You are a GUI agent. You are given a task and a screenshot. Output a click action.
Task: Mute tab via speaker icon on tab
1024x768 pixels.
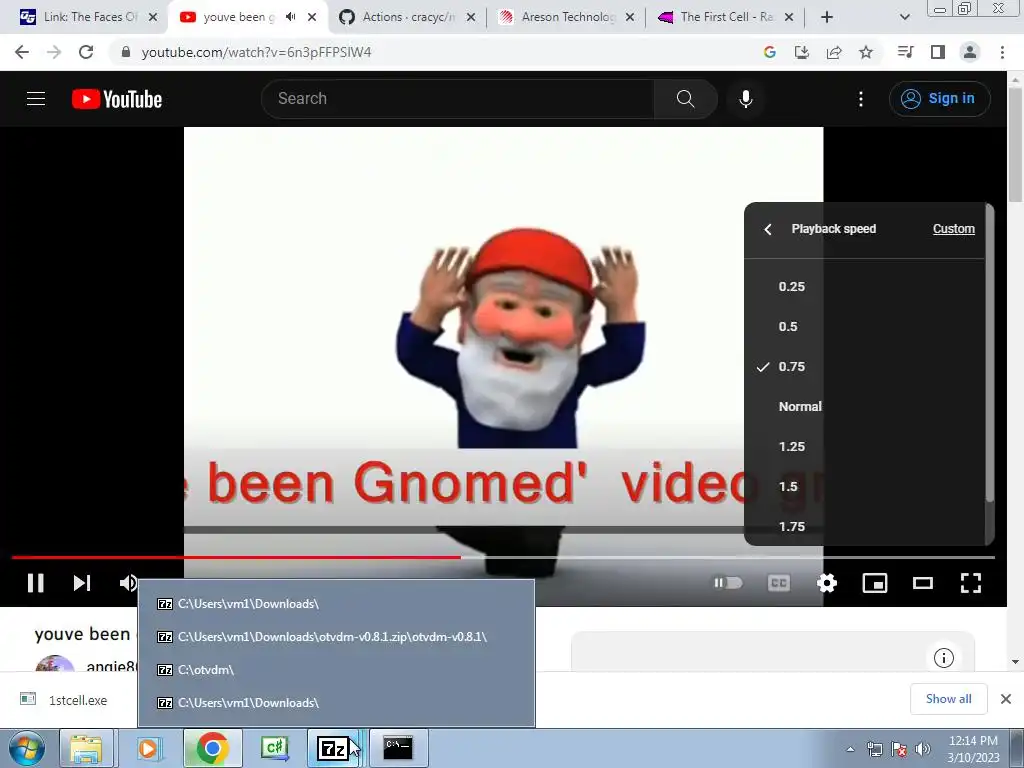291,17
